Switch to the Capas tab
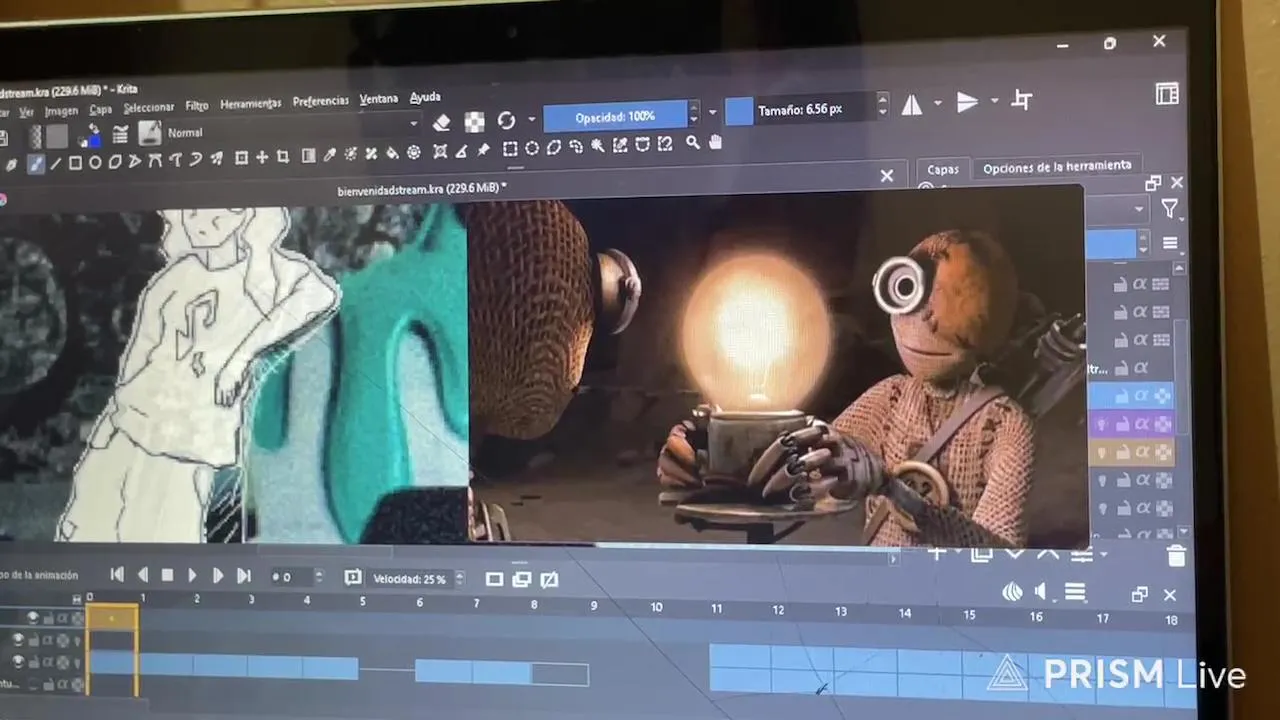The image size is (1280, 720). (x=943, y=170)
